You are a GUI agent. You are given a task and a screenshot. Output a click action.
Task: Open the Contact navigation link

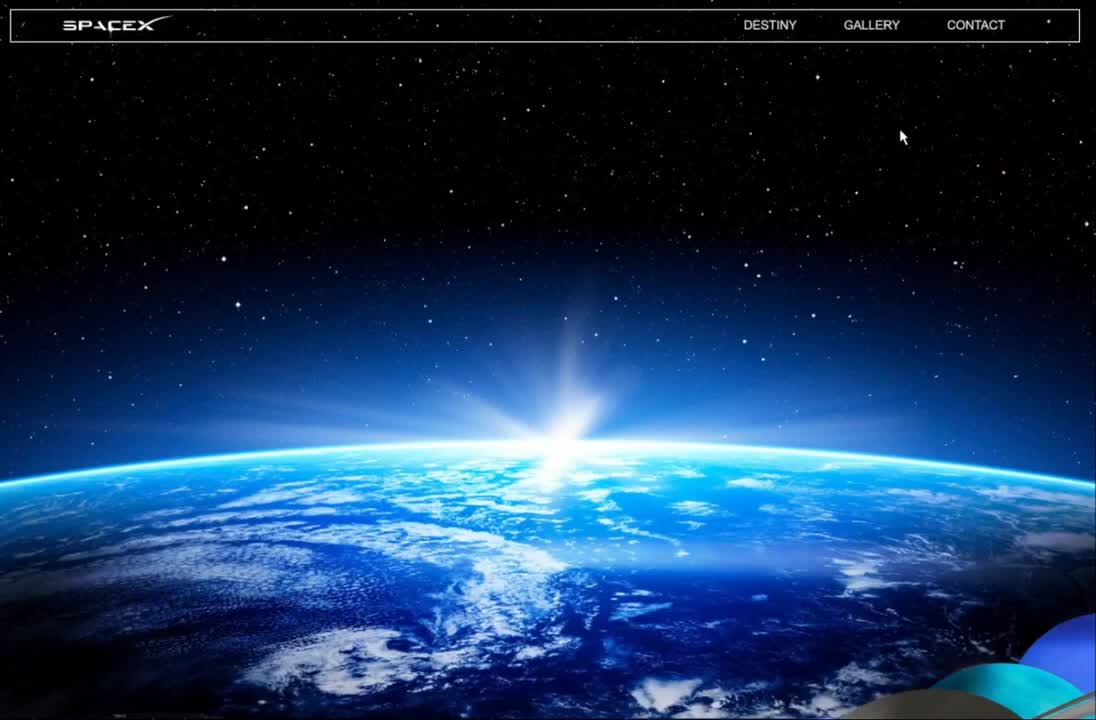pyautogui.click(x=975, y=25)
